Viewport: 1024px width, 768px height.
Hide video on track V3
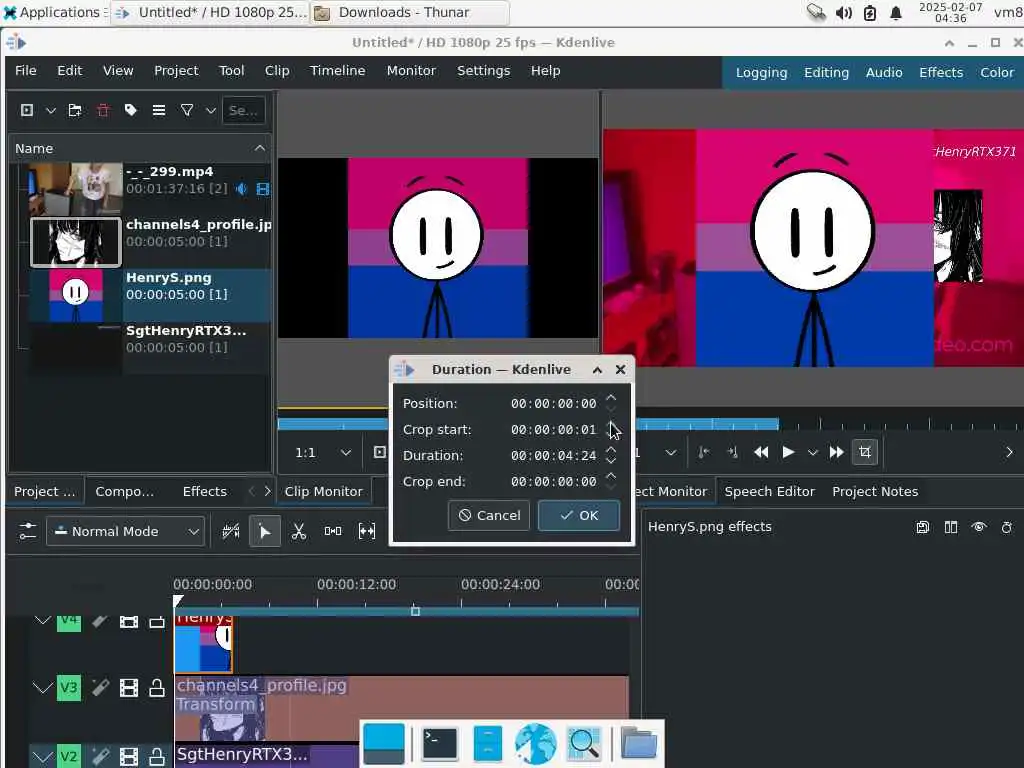tap(129, 687)
